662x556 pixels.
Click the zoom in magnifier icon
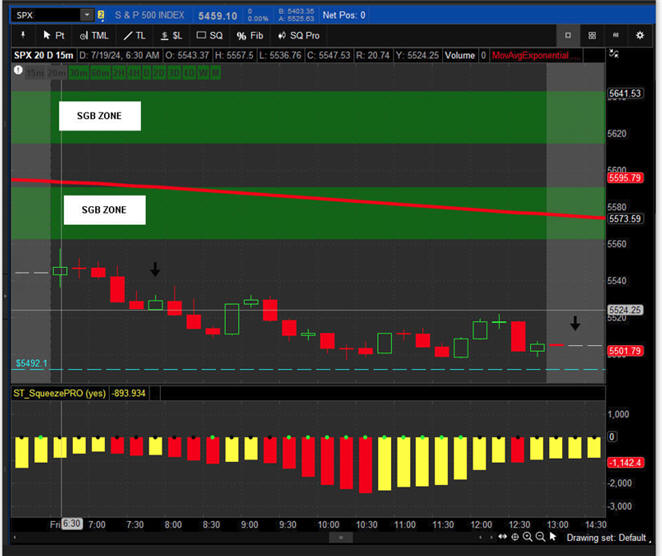pyautogui.click(x=526, y=537)
